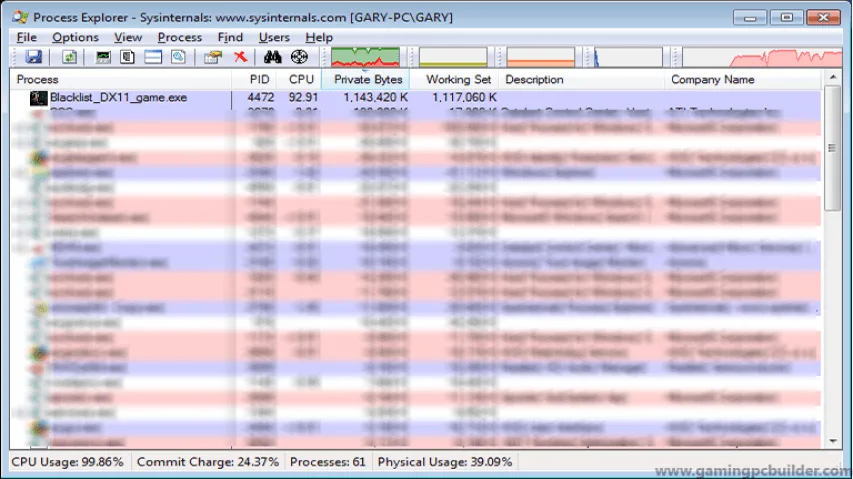Click Physical Usage 39.09% in status bar
The width and height of the screenshot is (853, 479).
point(445,462)
